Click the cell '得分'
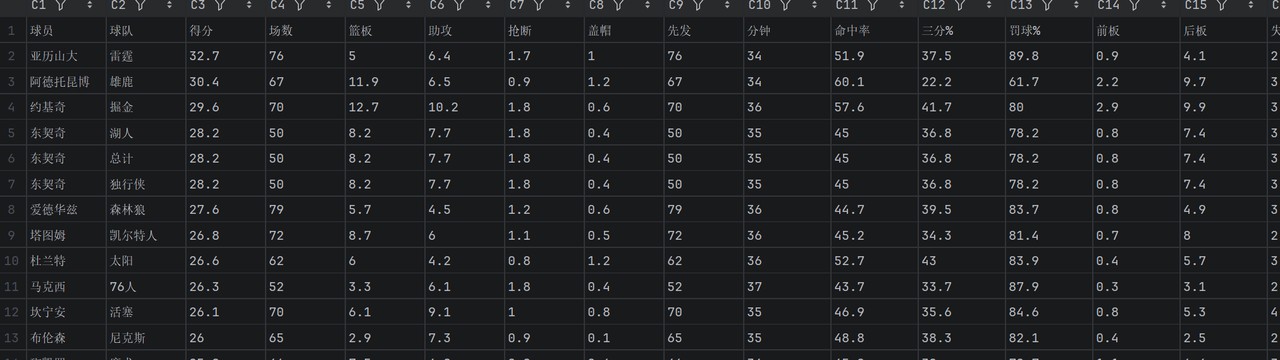This screenshot has width=1280, height=360. click(226, 31)
